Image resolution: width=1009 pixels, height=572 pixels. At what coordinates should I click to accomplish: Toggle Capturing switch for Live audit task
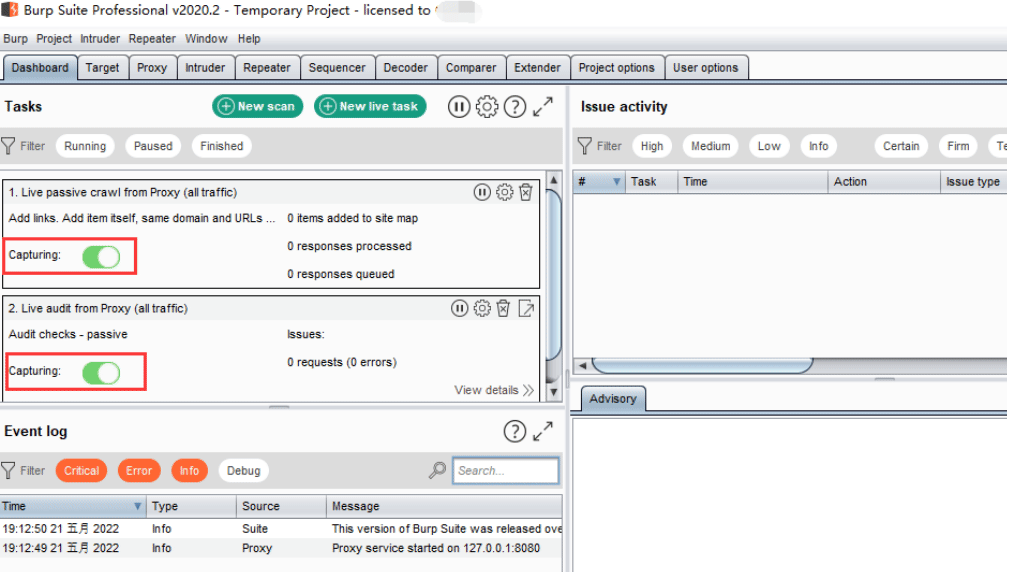[101, 373]
